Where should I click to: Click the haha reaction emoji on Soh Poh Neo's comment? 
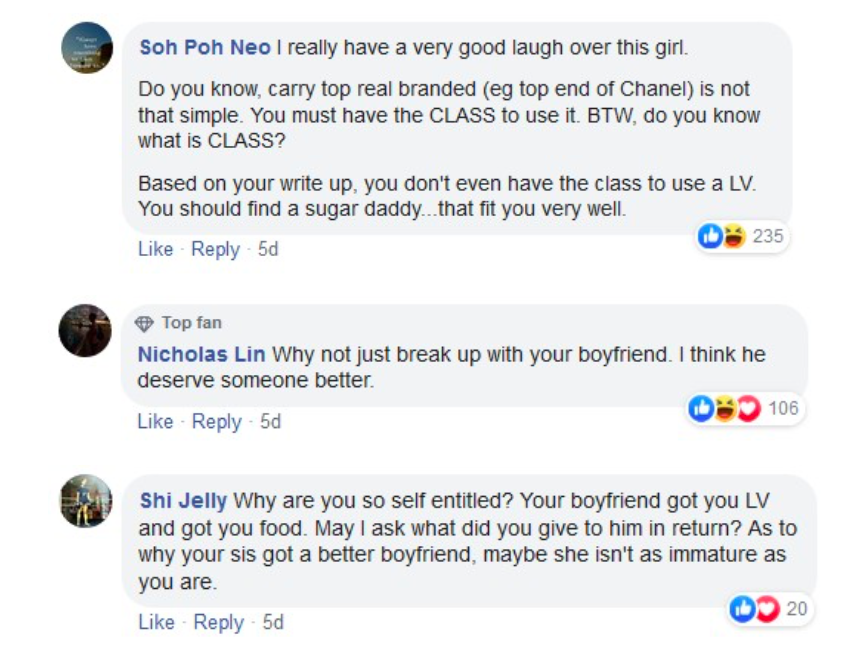click(x=732, y=237)
